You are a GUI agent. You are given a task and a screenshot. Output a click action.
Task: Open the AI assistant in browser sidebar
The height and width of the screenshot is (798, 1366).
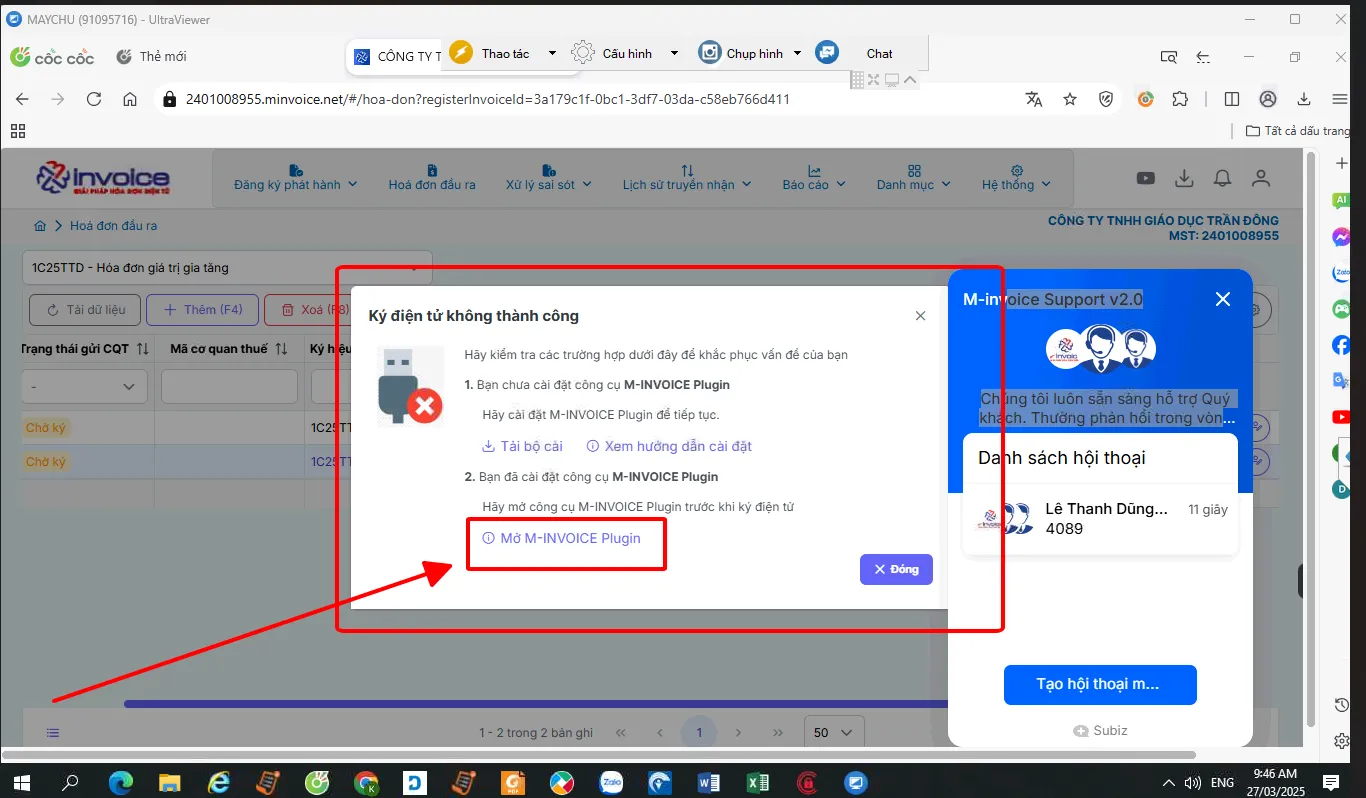pyautogui.click(x=1341, y=201)
